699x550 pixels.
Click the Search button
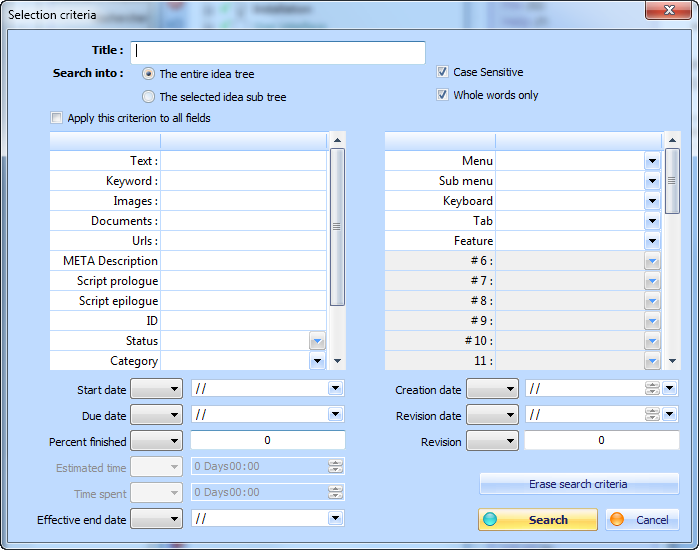click(x=538, y=520)
